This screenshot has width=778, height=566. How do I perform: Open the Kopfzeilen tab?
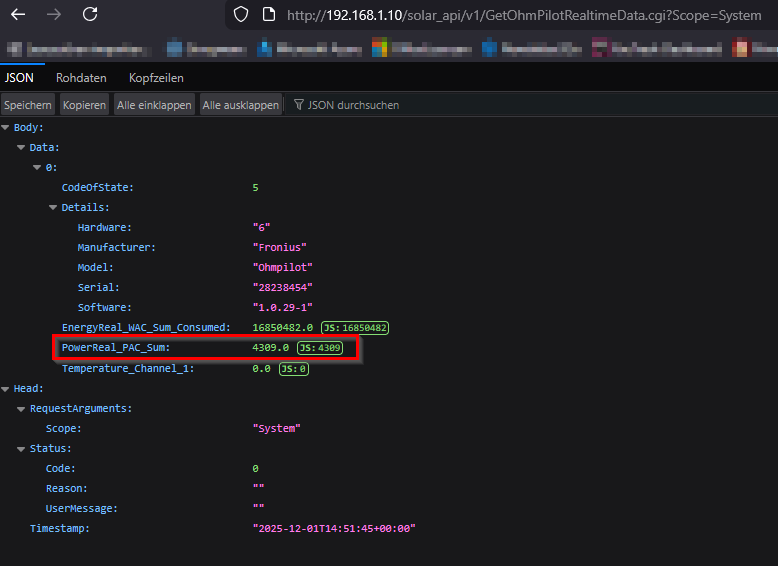pyautogui.click(x=156, y=78)
